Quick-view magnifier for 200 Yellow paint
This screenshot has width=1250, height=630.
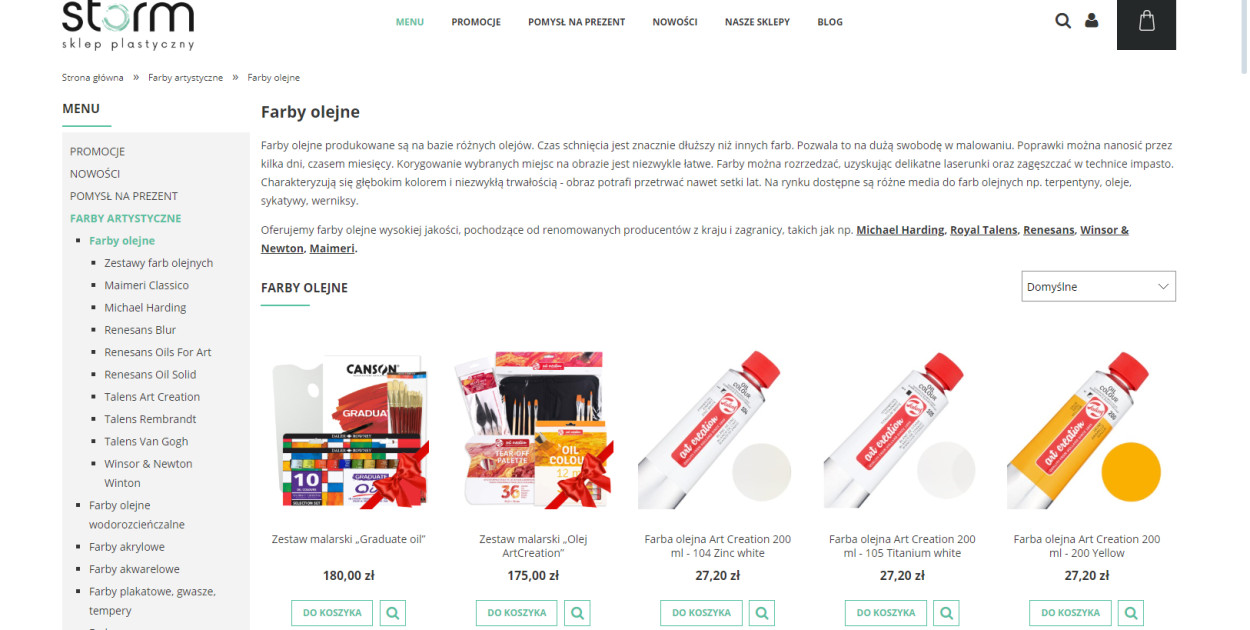pos(1131,613)
